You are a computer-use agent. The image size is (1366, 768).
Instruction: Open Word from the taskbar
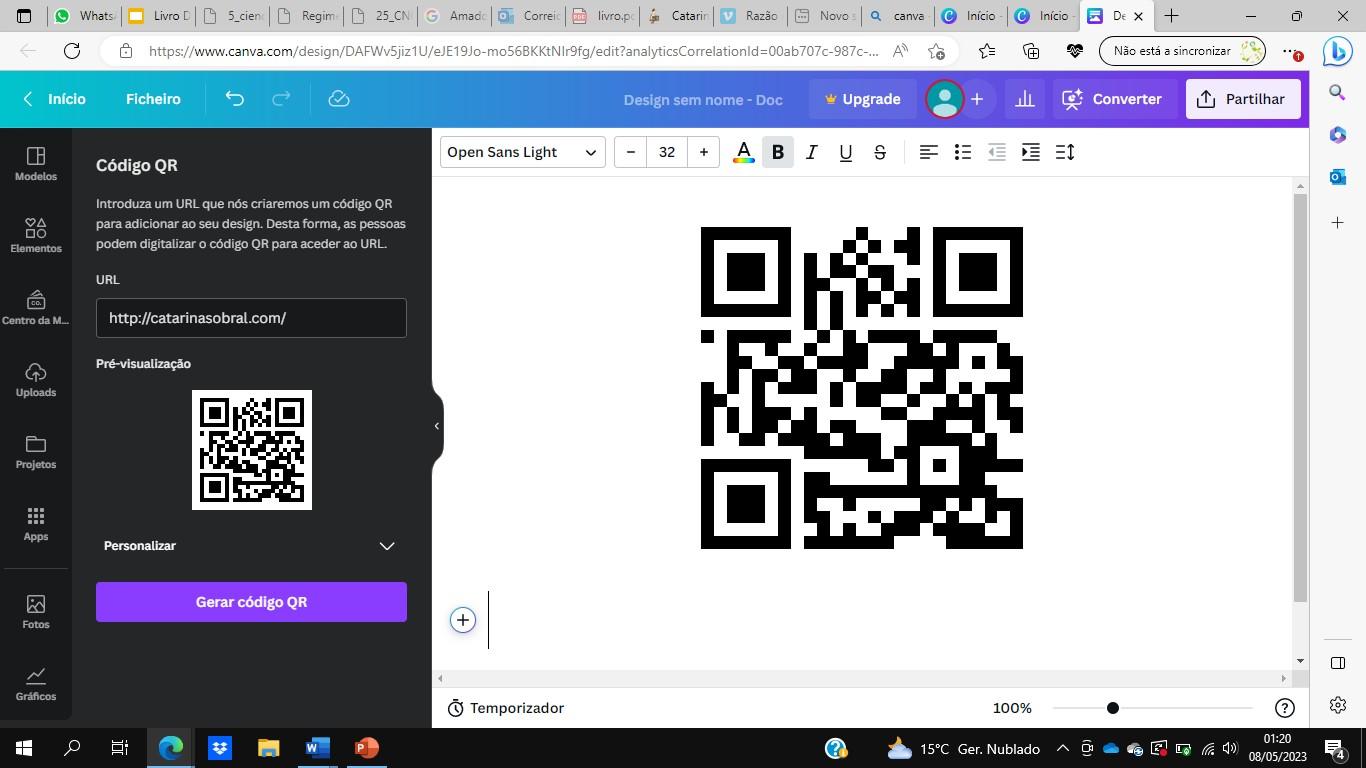click(318, 748)
